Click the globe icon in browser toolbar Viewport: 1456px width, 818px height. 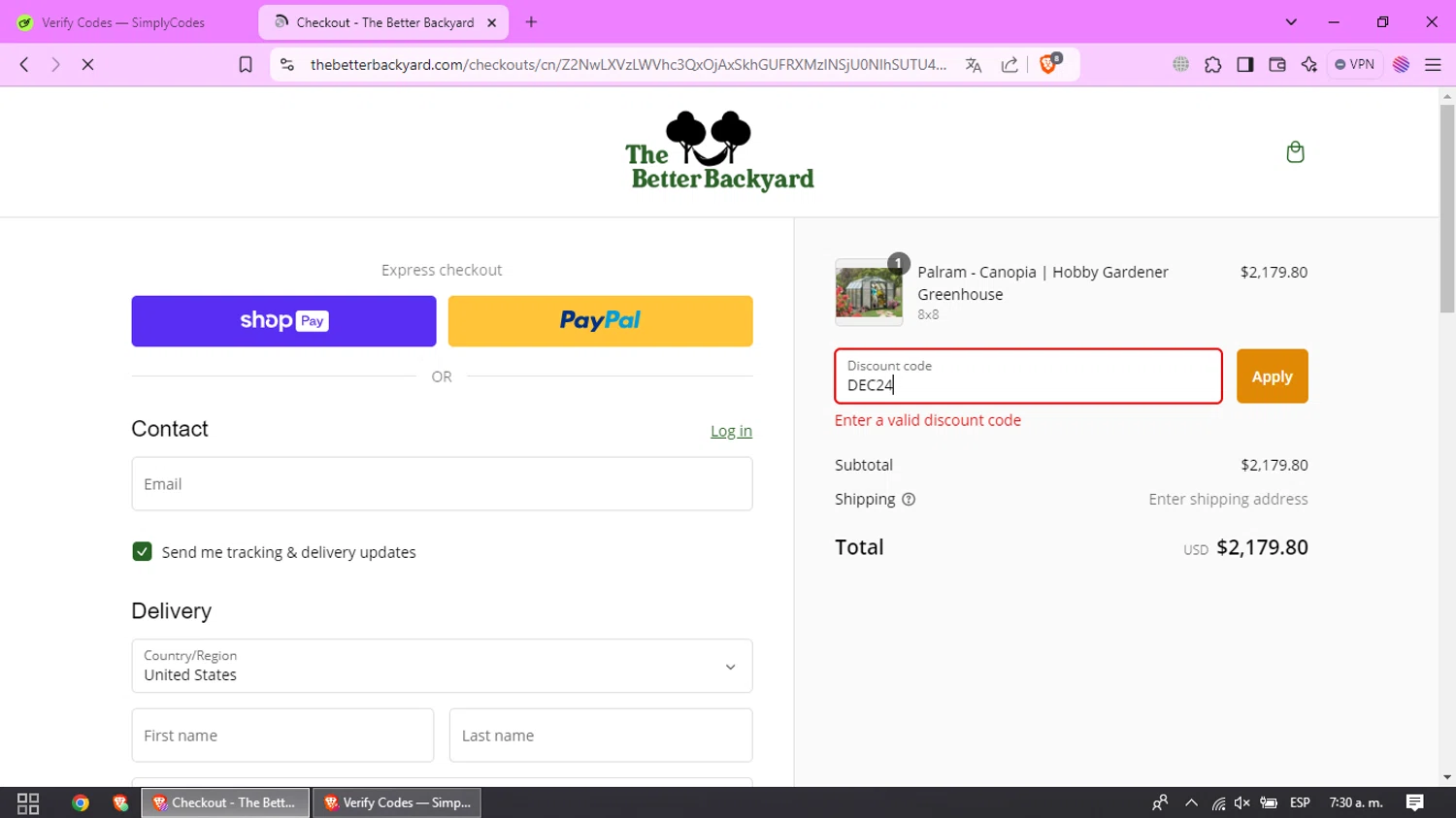(1180, 65)
